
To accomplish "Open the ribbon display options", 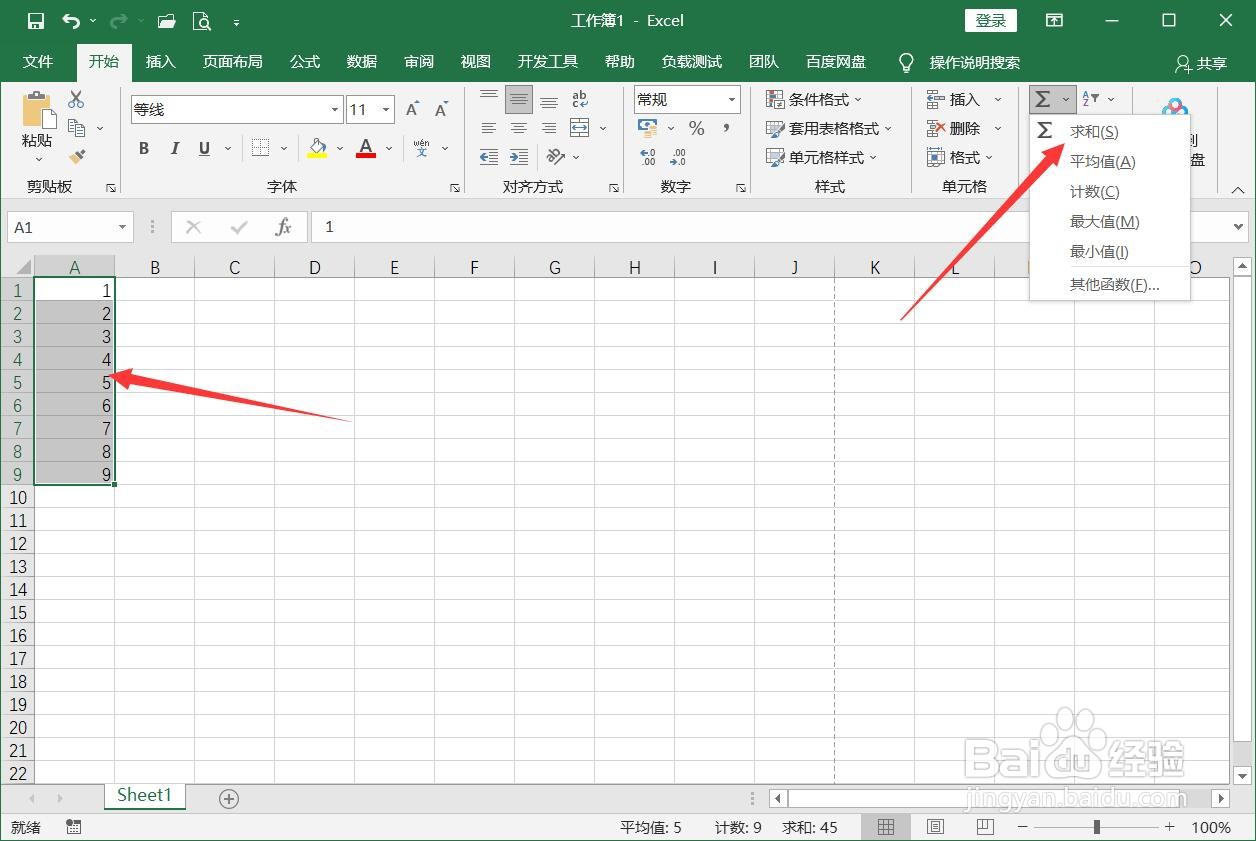I will [1054, 20].
